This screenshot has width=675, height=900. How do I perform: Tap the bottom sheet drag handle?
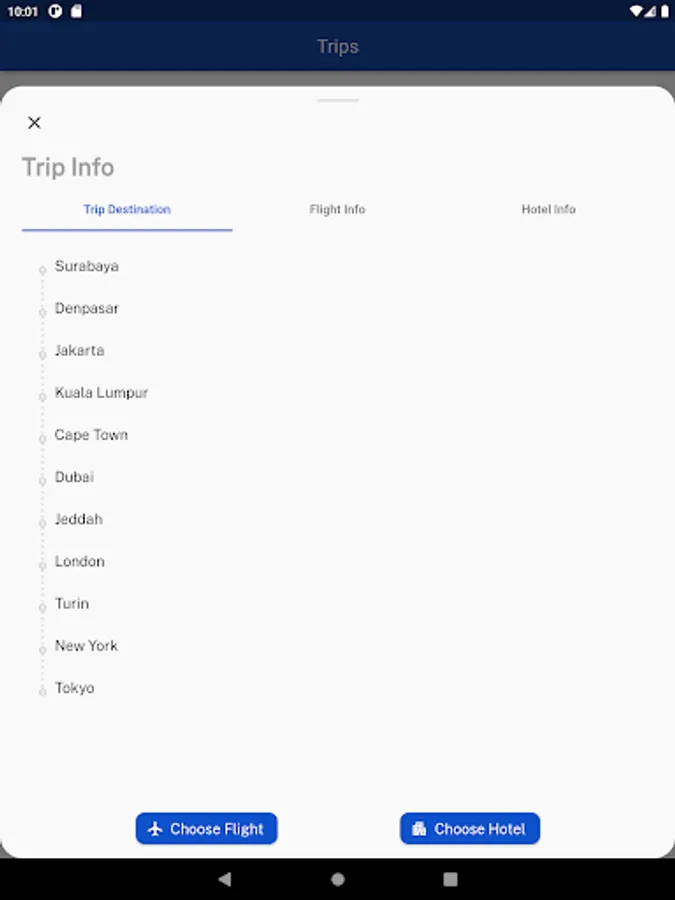click(338, 100)
